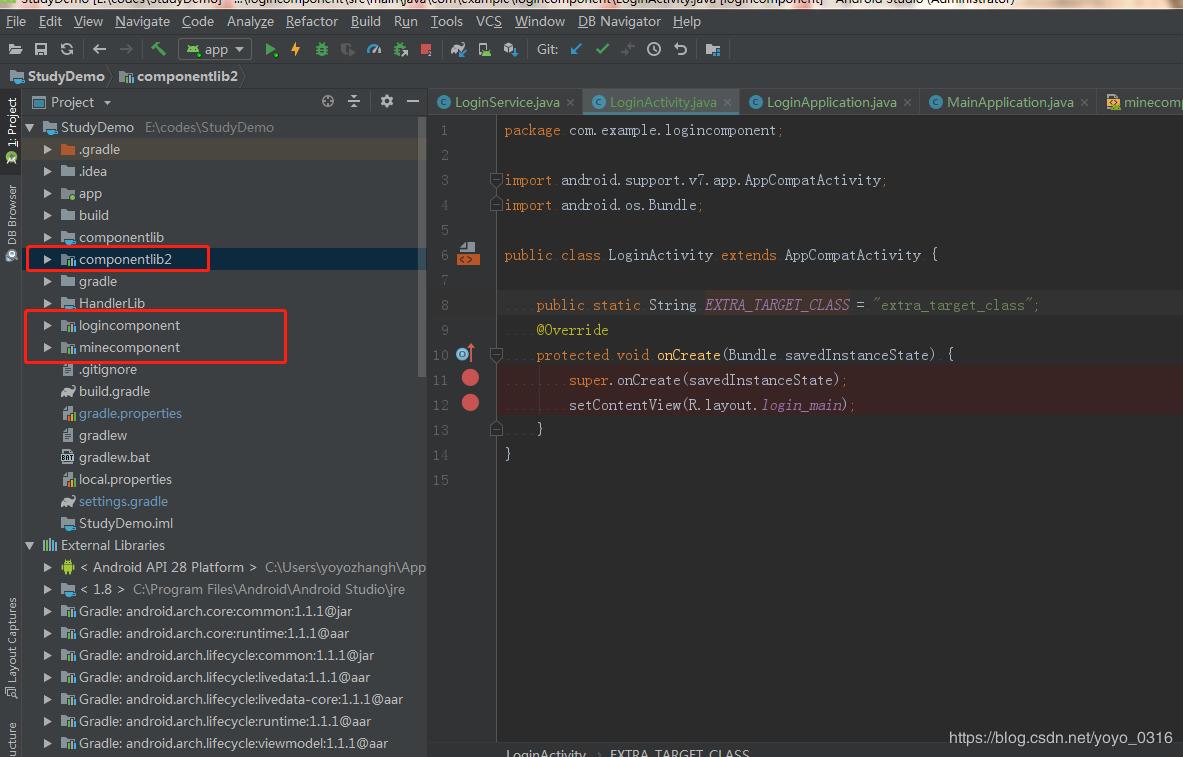Viewport: 1183px width, 757px height.
Task: Expand the app module folder
Action: click(x=48, y=193)
